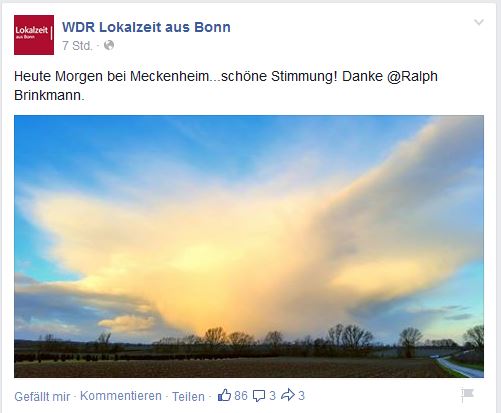Click the share arrow icon
Screen dimensions: 501x413
tap(288, 395)
